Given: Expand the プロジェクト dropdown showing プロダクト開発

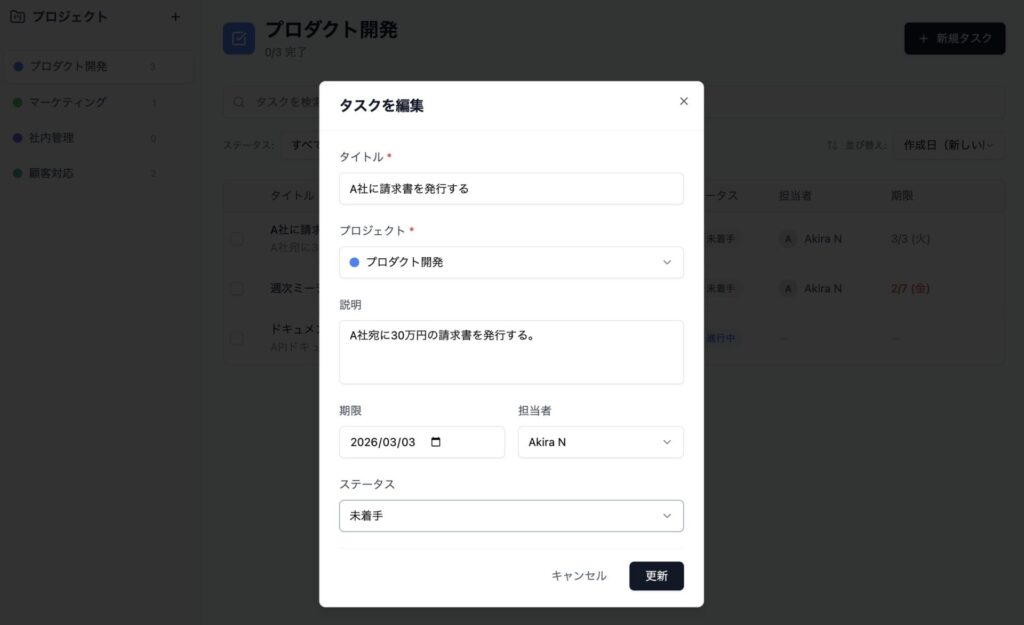Looking at the screenshot, I should 511,263.
